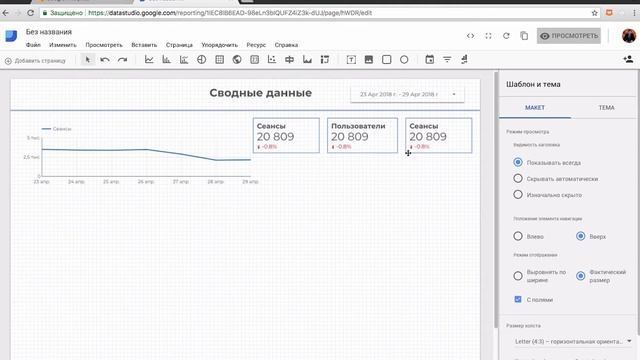Select 'Скрывать автоматически' option
The height and width of the screenshot is (360, 640).
pos(518,178)
